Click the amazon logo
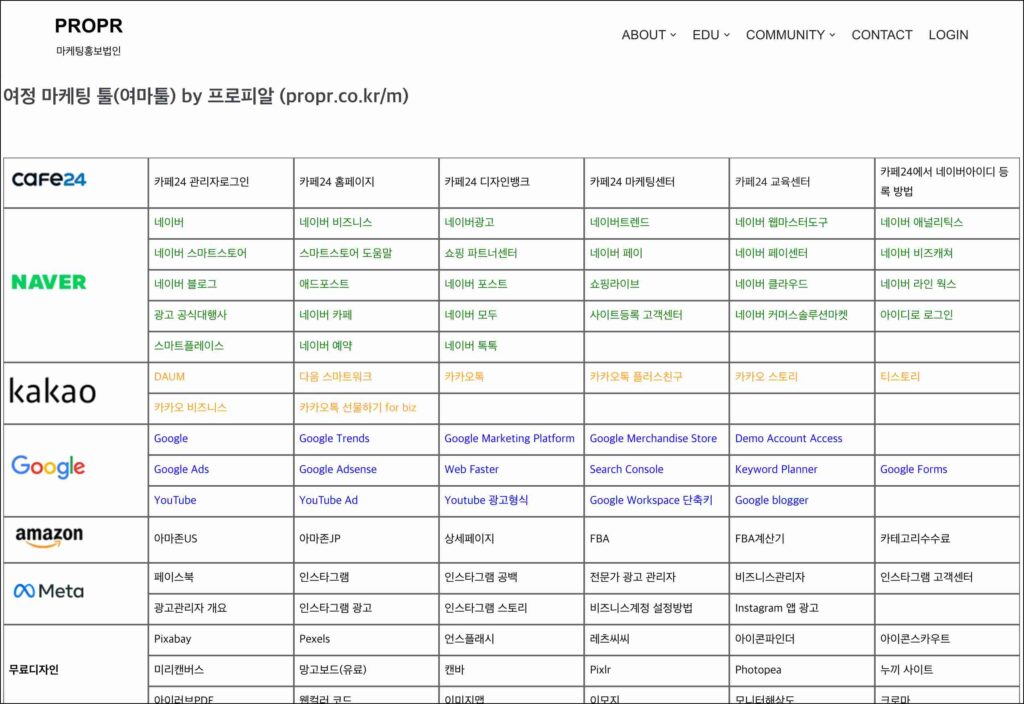This screenshot has height=704, width=1024. [49, 538]
